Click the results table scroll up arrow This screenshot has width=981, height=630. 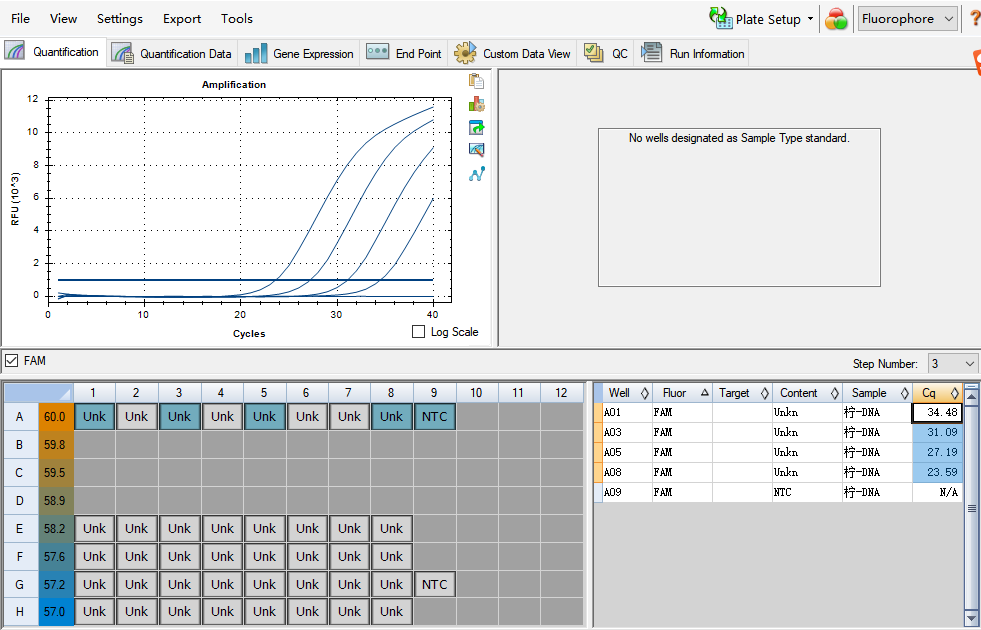tap(971, 395)
